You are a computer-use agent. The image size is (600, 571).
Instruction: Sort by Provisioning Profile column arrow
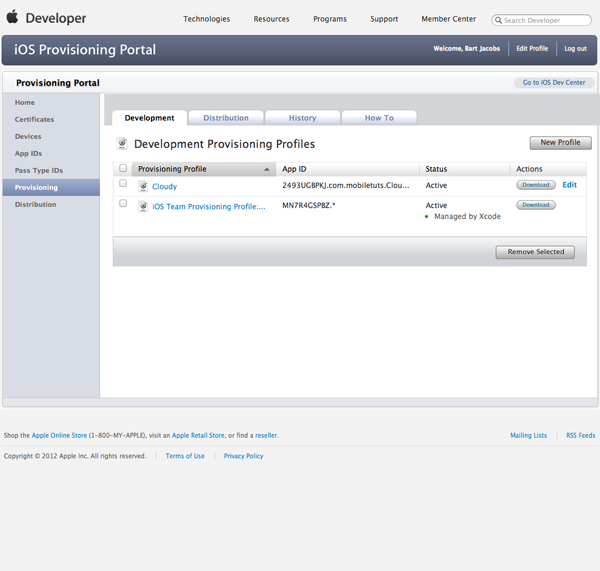(267, 169)
